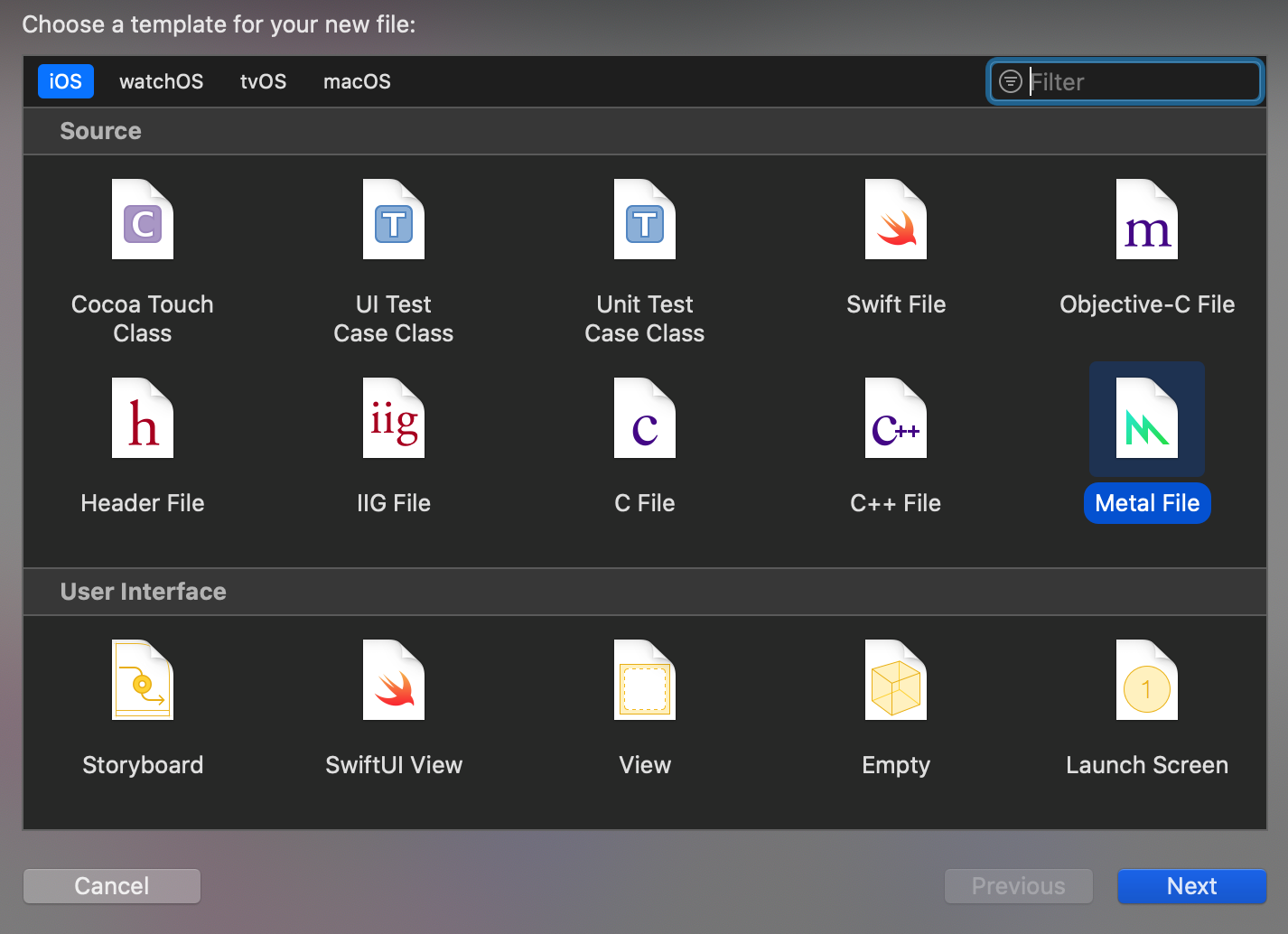1288x934 pixels.
Task: Click the 'Unit Test Case Class' label
Action: (645, 319)
